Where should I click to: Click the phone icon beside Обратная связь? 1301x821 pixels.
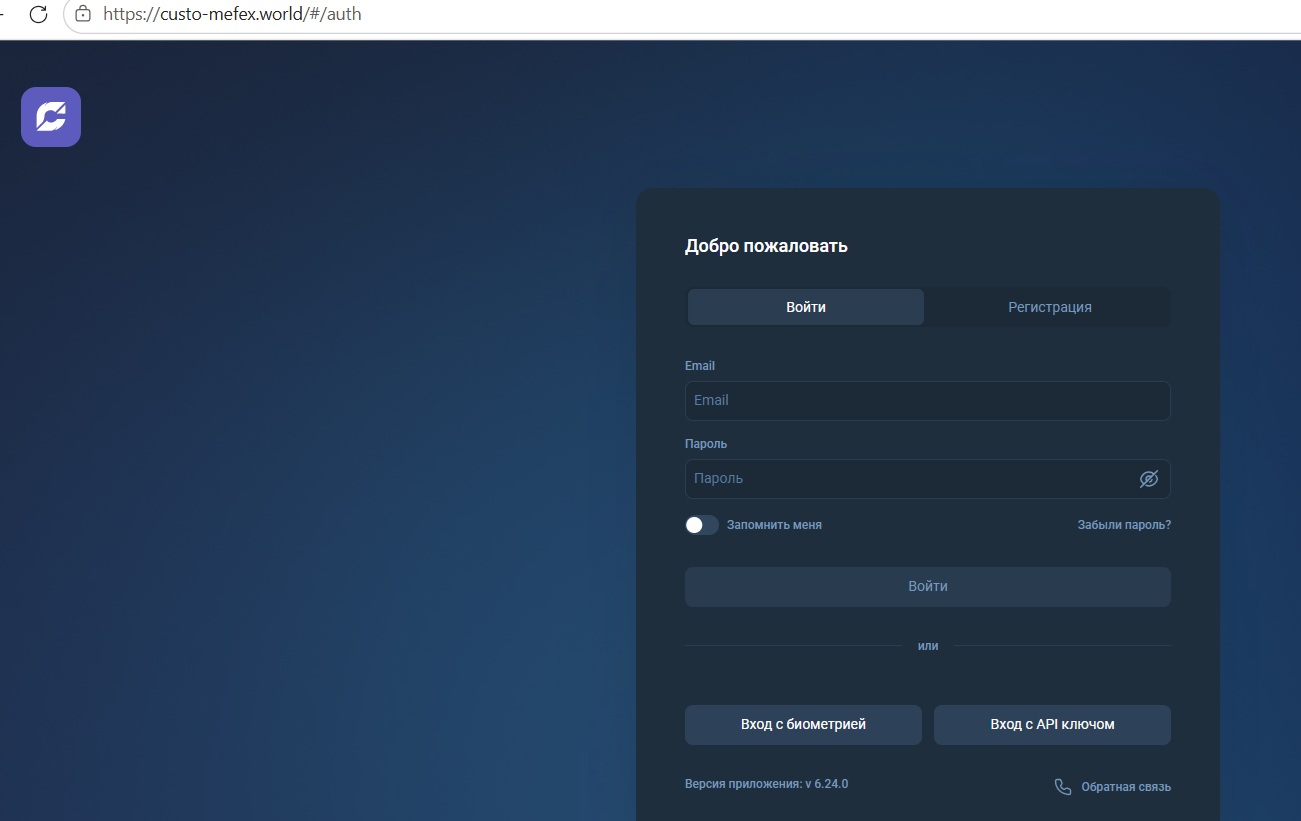pyautogui.click(x=1063, y=787)
